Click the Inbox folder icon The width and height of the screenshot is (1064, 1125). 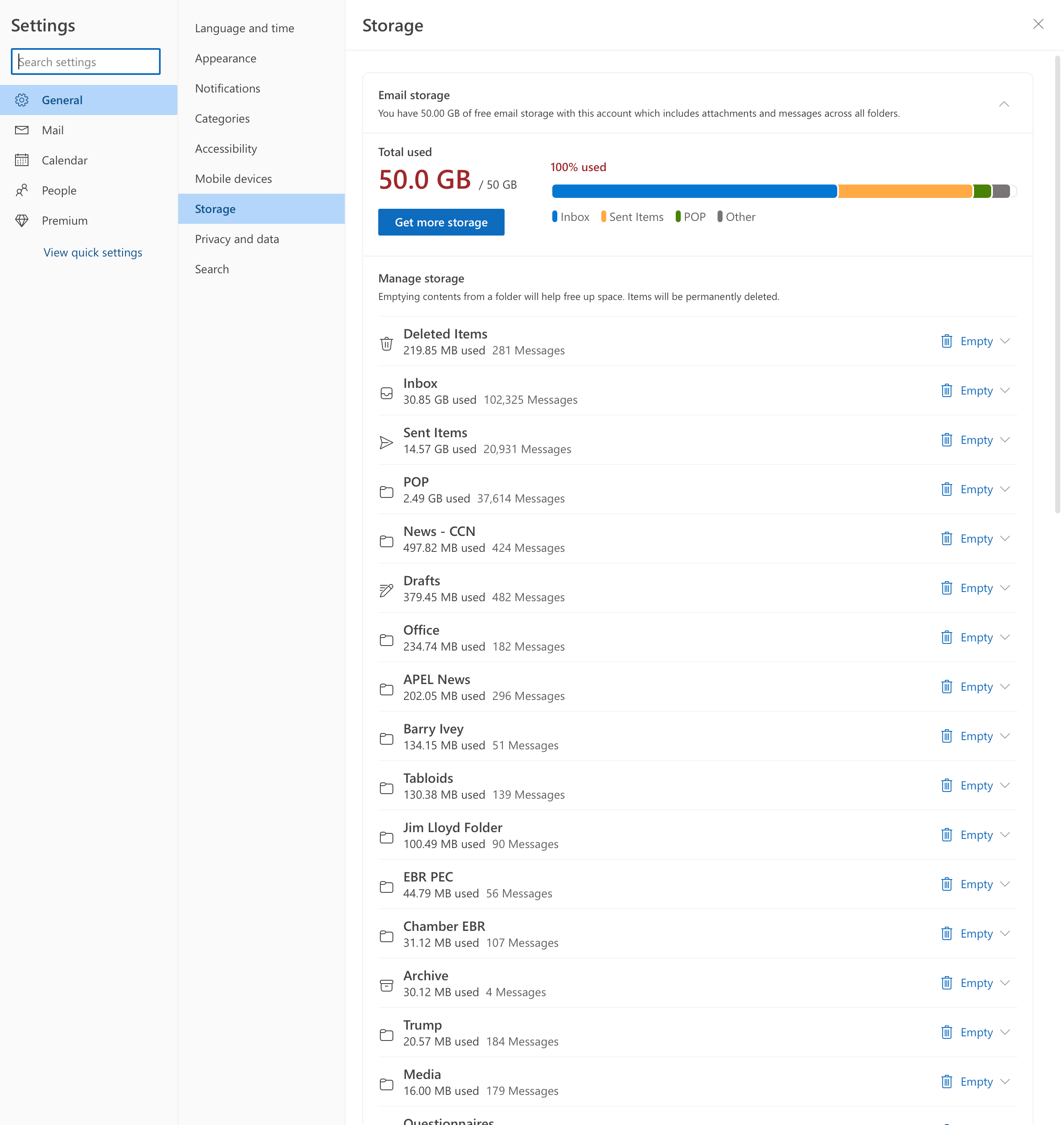386,393
